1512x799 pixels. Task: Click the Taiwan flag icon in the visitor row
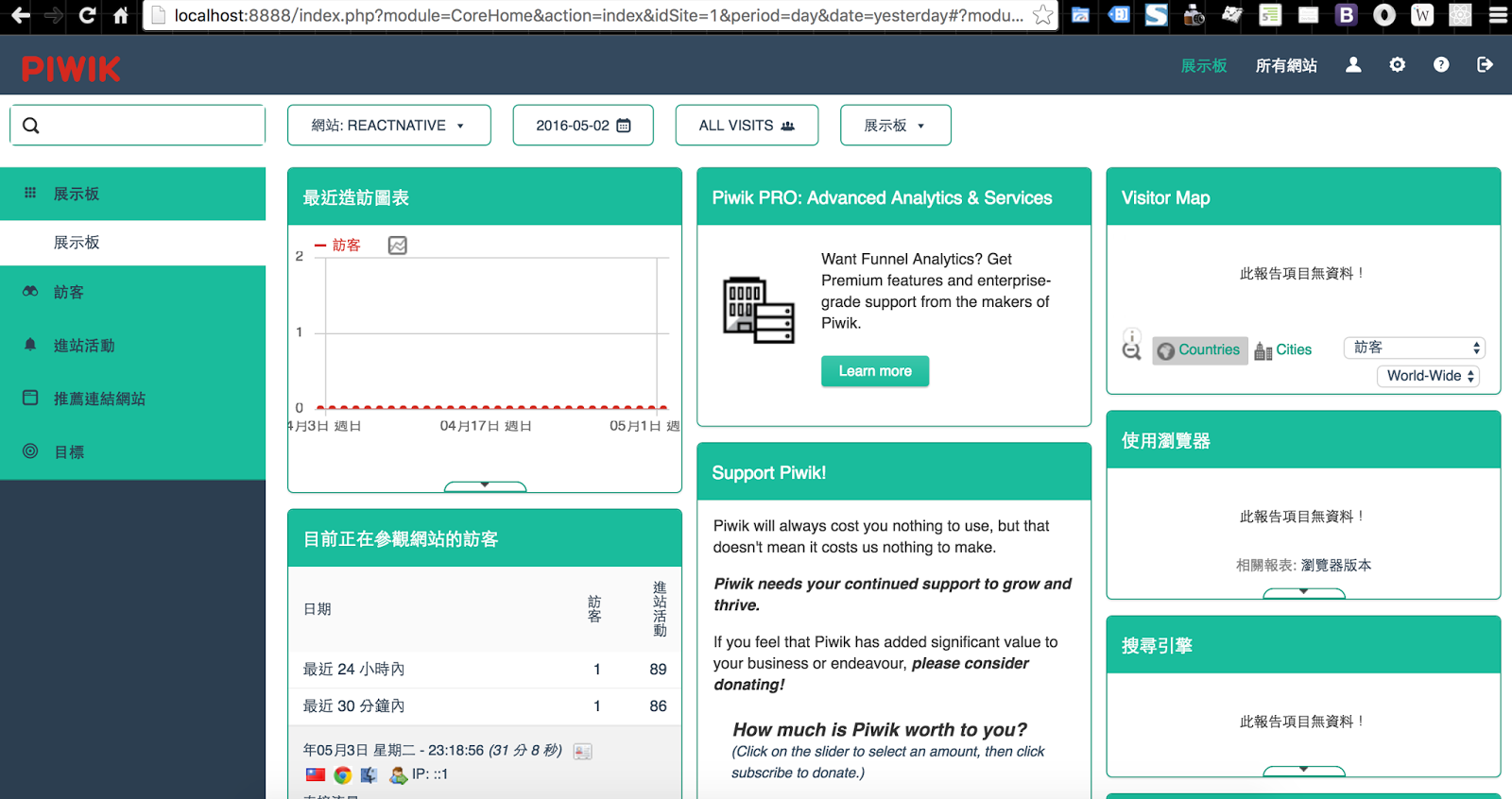tap(316, 774)
